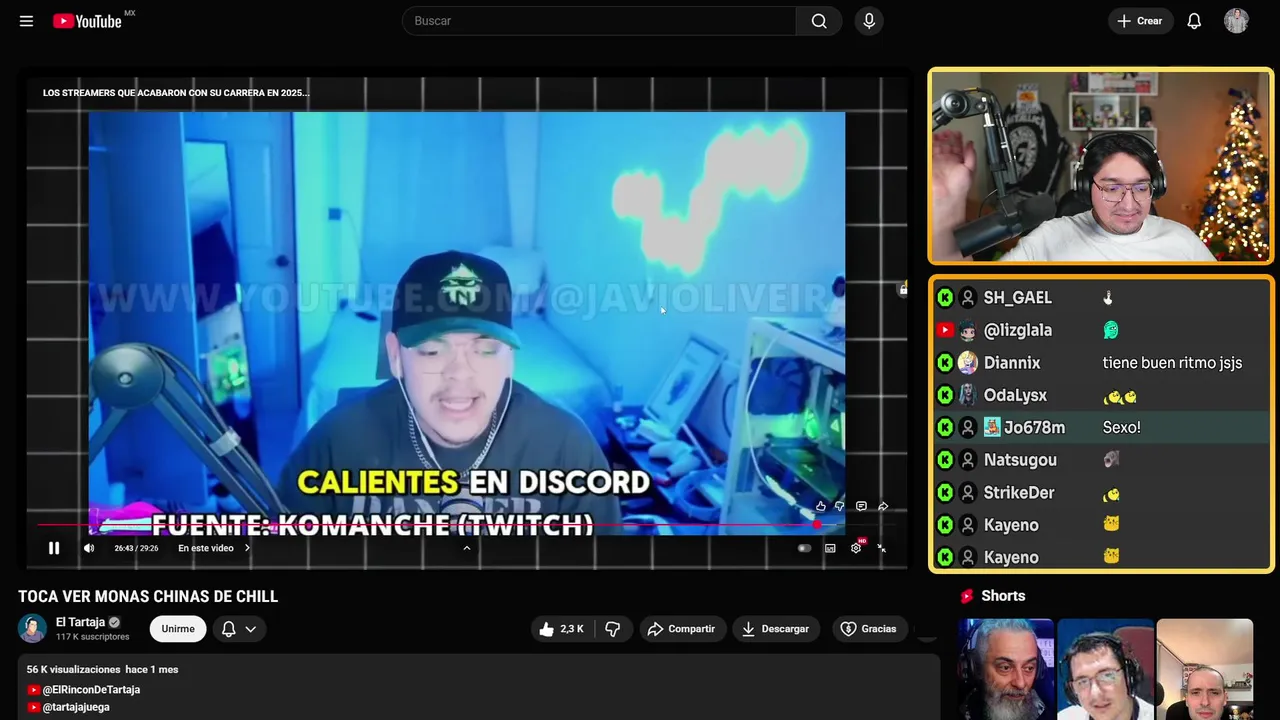Share the video with Compartir
This screenshot has width=1280, height=720.
click(x=681, y=629)
